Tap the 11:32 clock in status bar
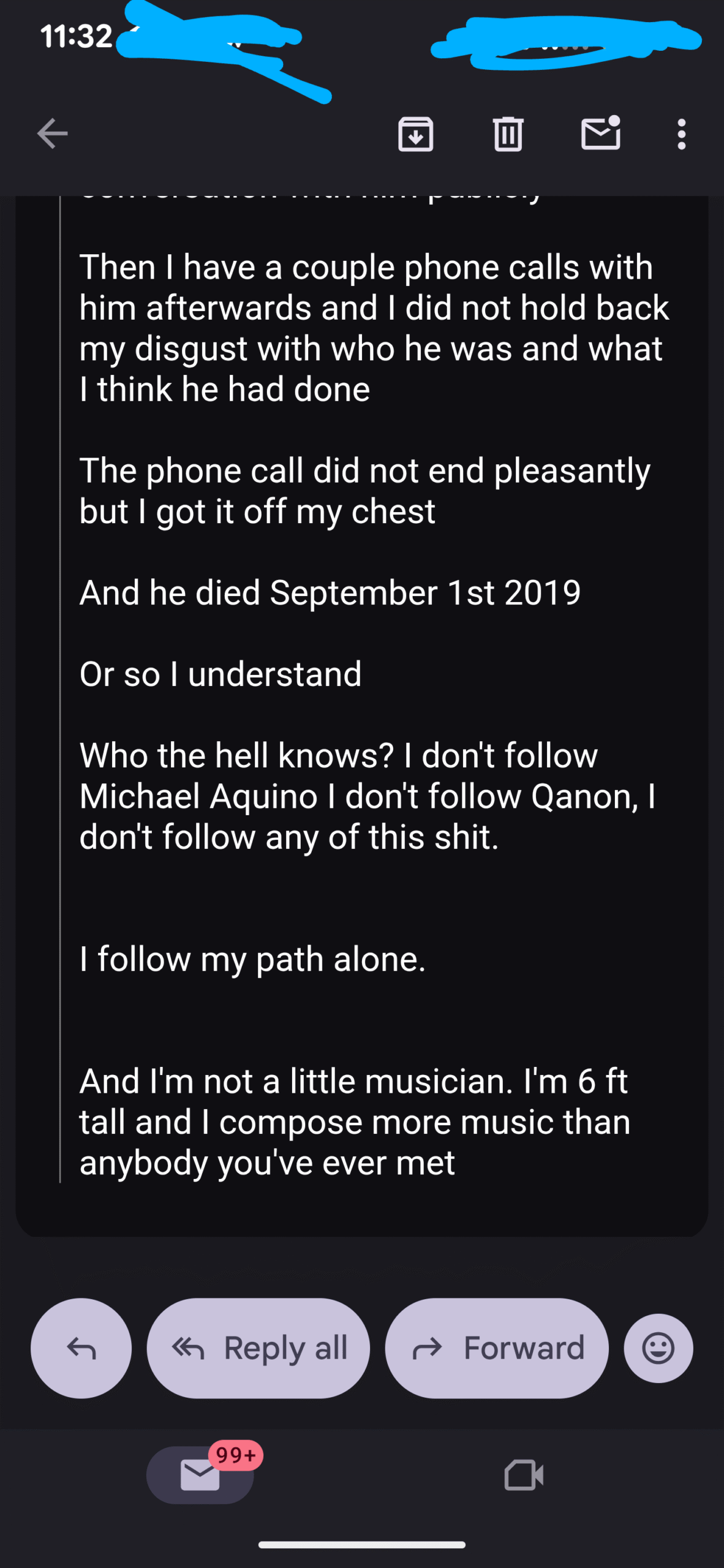 (x=77, y=36)
